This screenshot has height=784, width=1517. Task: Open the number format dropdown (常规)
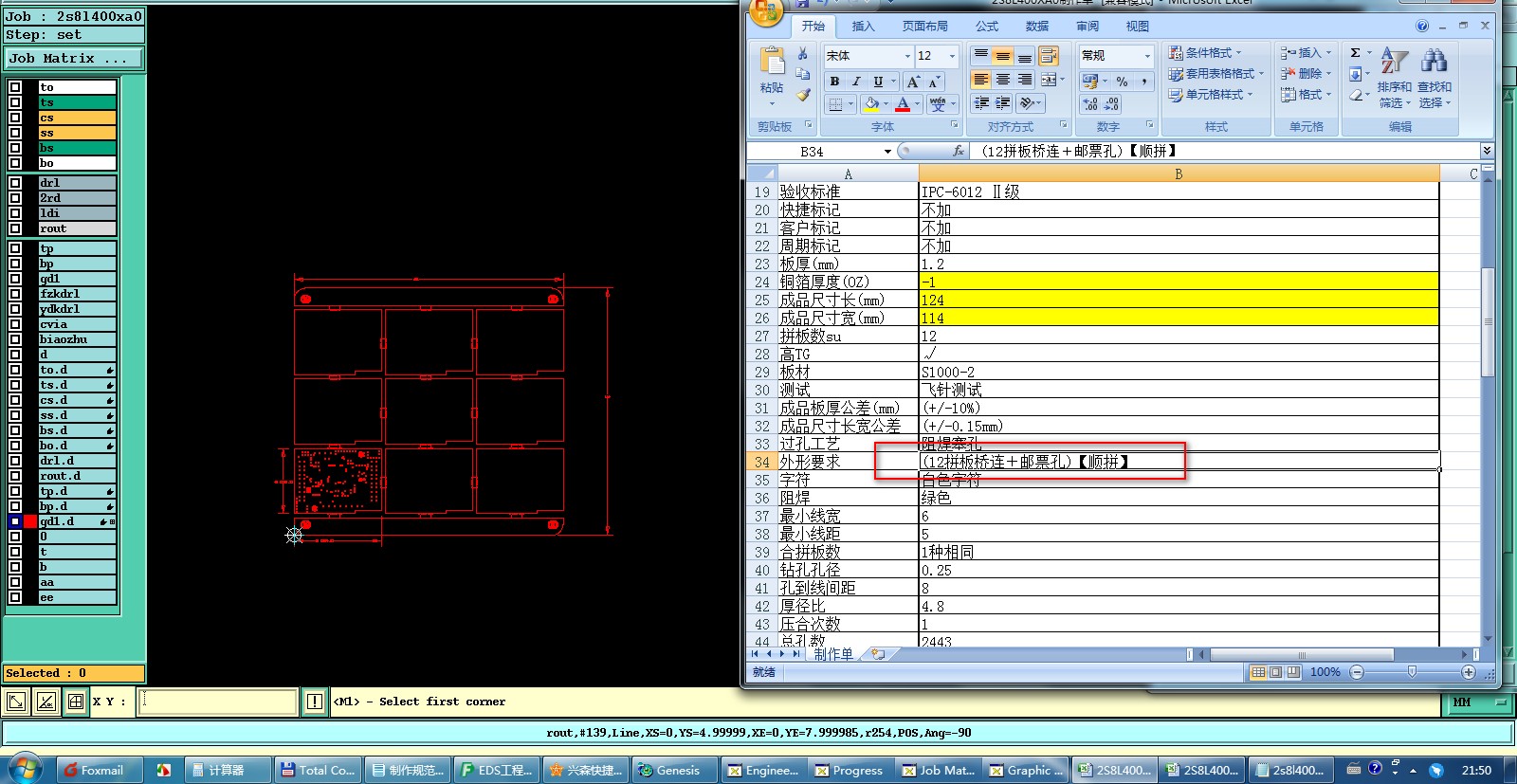[1146, 56]
